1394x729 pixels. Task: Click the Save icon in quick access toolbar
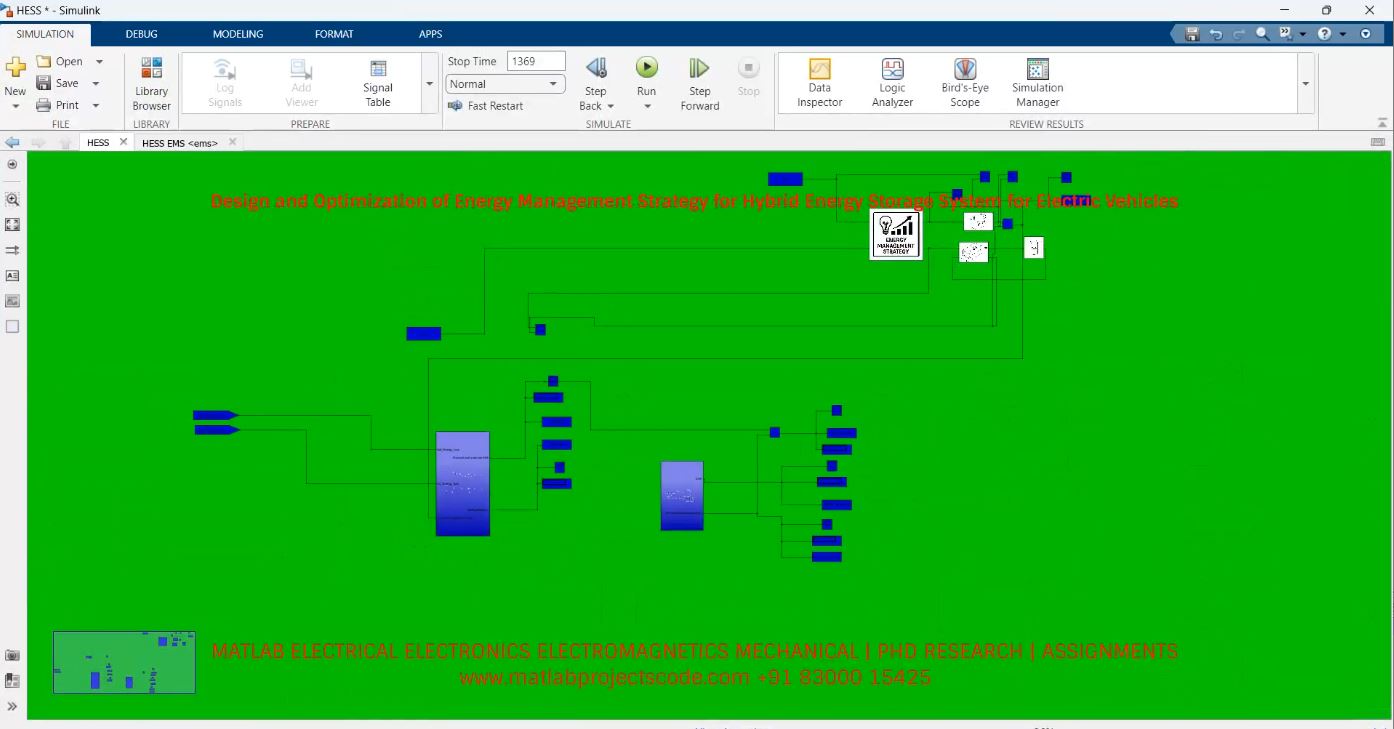(x=1191, y=33)
